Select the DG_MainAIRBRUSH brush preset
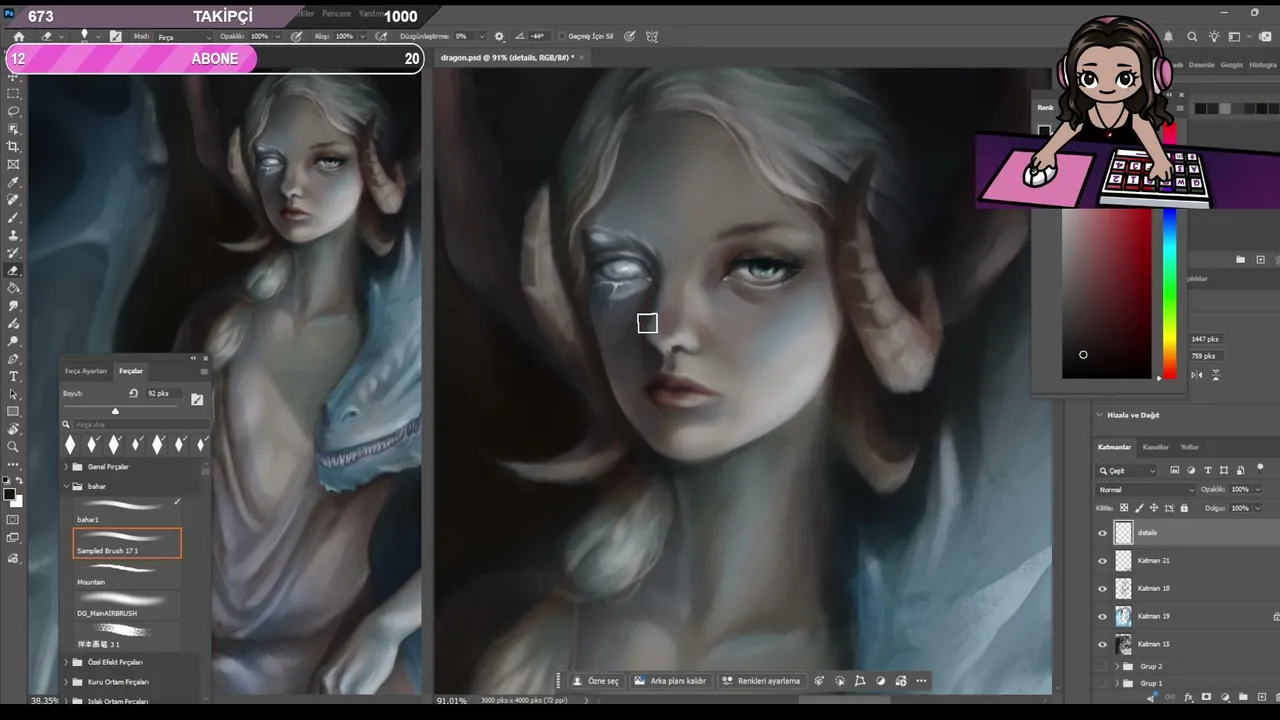Image resolution: width=1280 pixels, height=720 pixels. coord(127,605)
